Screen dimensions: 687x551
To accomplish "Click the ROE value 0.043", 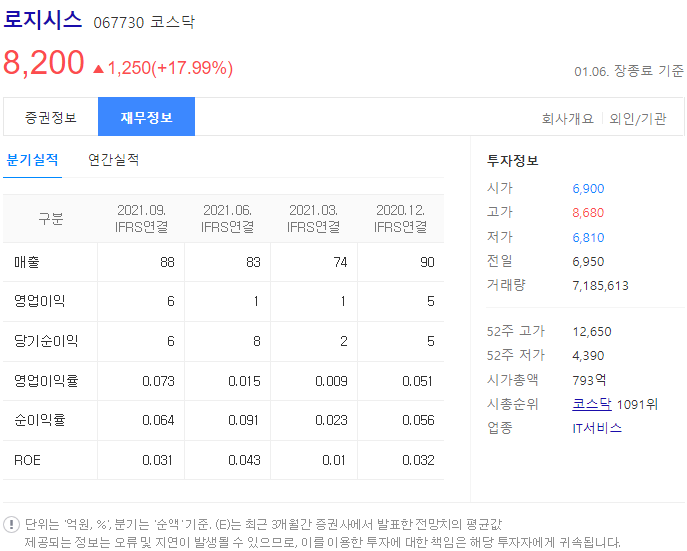I will 244,460.
